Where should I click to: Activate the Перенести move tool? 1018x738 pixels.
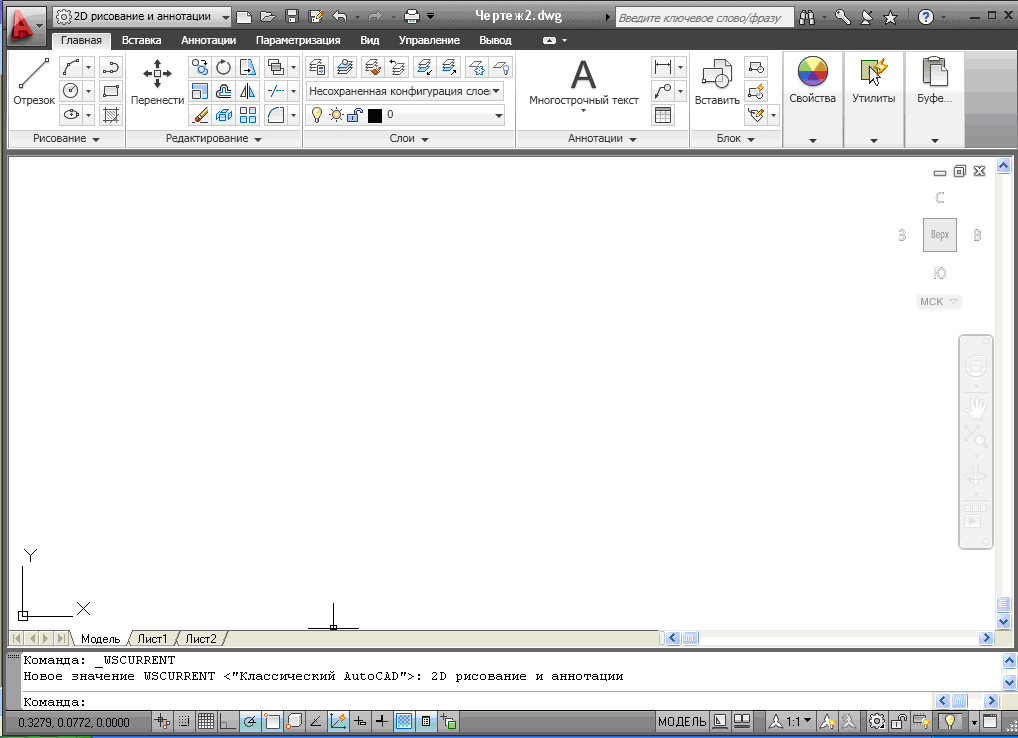click(157, 82)
